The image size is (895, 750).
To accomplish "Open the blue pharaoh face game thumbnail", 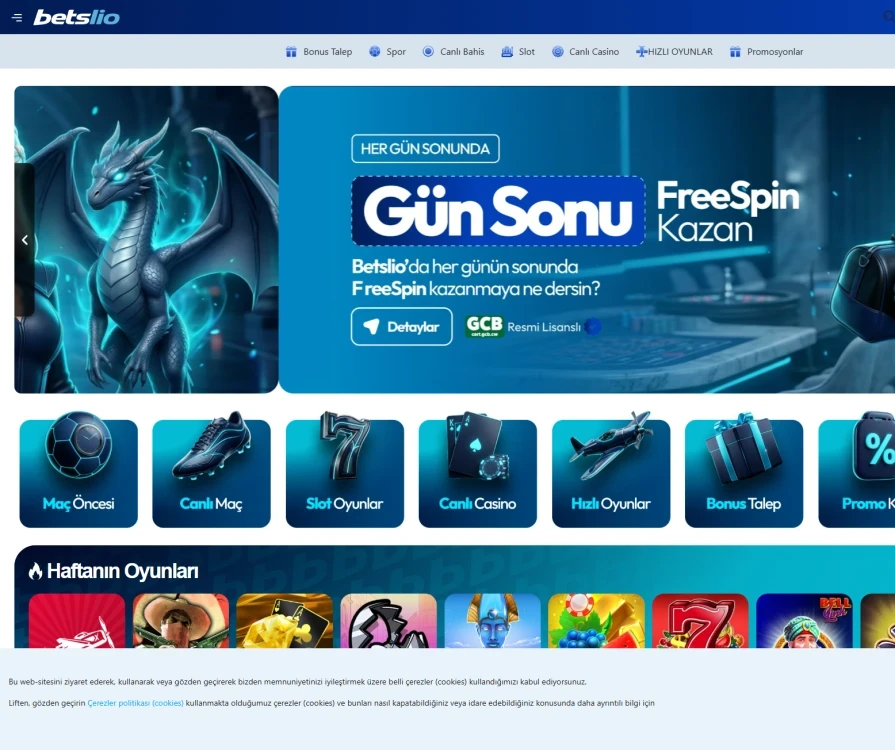I will 492,620.
